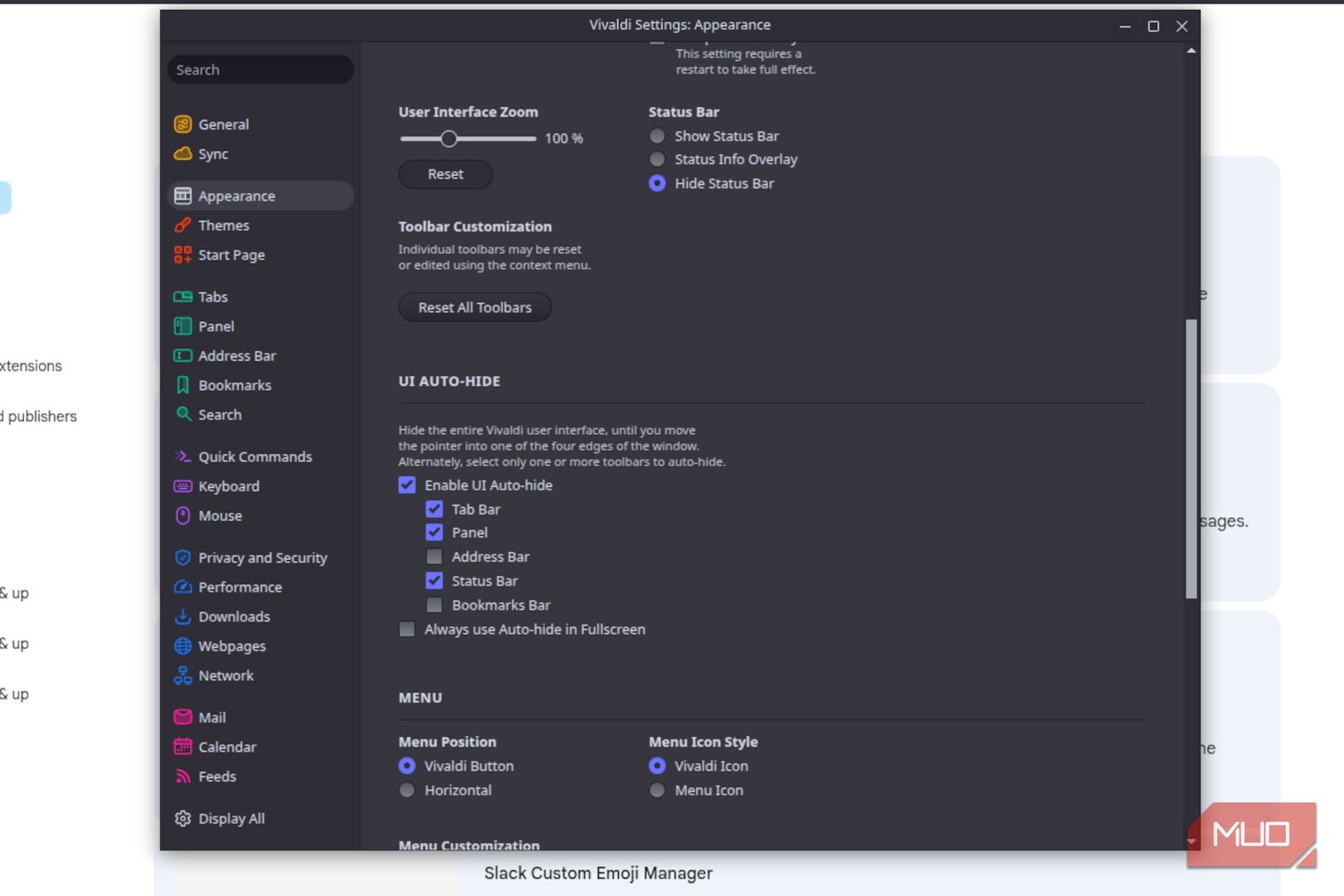Screen dimensions: 1344x896
Task: Click the Themes paintbrush icon
Action: (x=183, y=225)
